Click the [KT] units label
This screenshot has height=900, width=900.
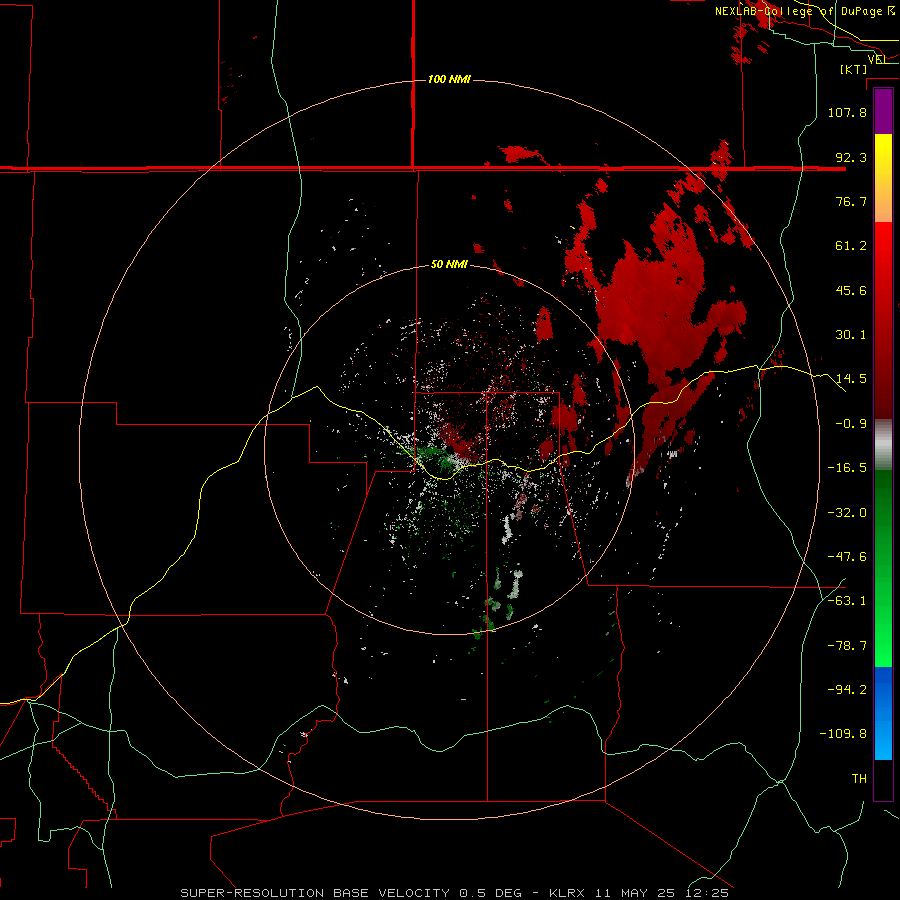[x=854, y=69]
